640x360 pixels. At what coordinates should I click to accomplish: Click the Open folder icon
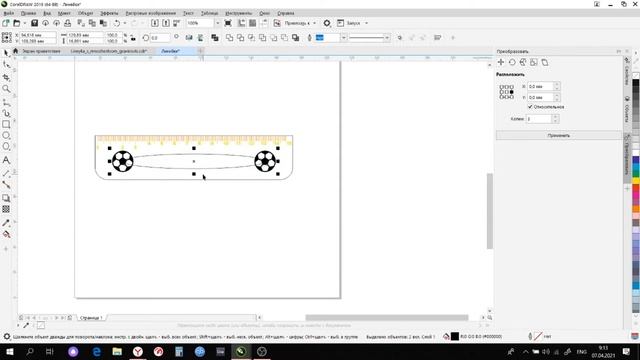click(x=17, y=23)
